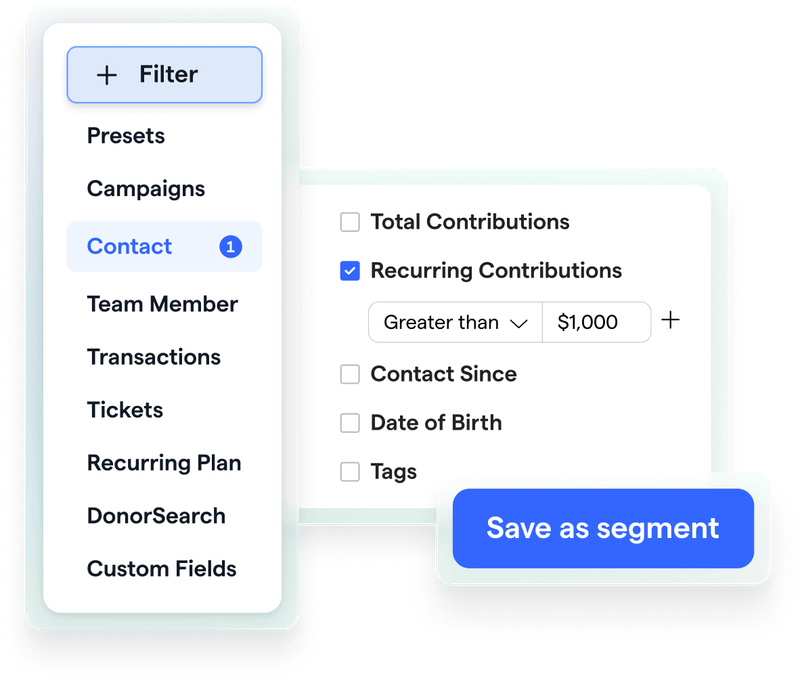The image size is (800, 680).
Task: Choose Presets in the filter sidebar
Action: pyautogui.click(x=126, y=135)
